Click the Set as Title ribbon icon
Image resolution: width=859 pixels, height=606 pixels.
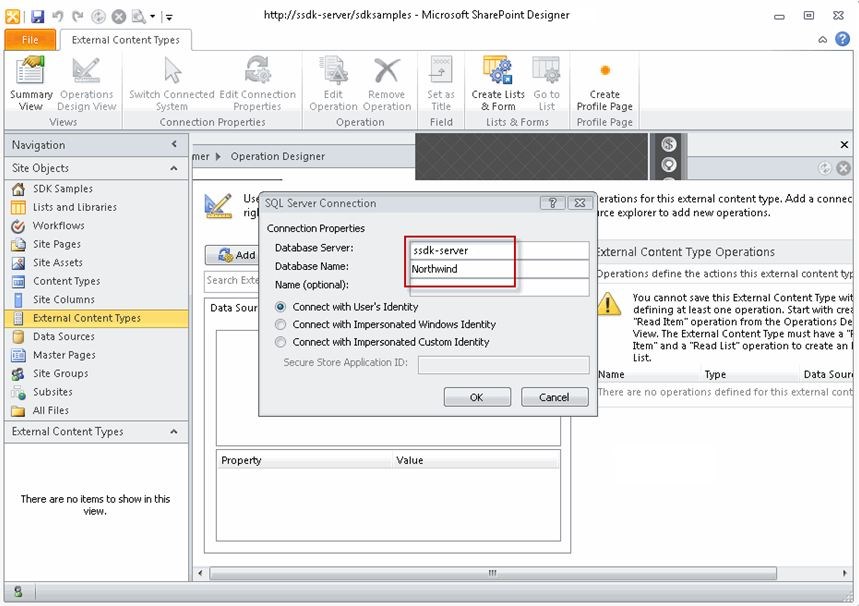[x=441, y=84]
